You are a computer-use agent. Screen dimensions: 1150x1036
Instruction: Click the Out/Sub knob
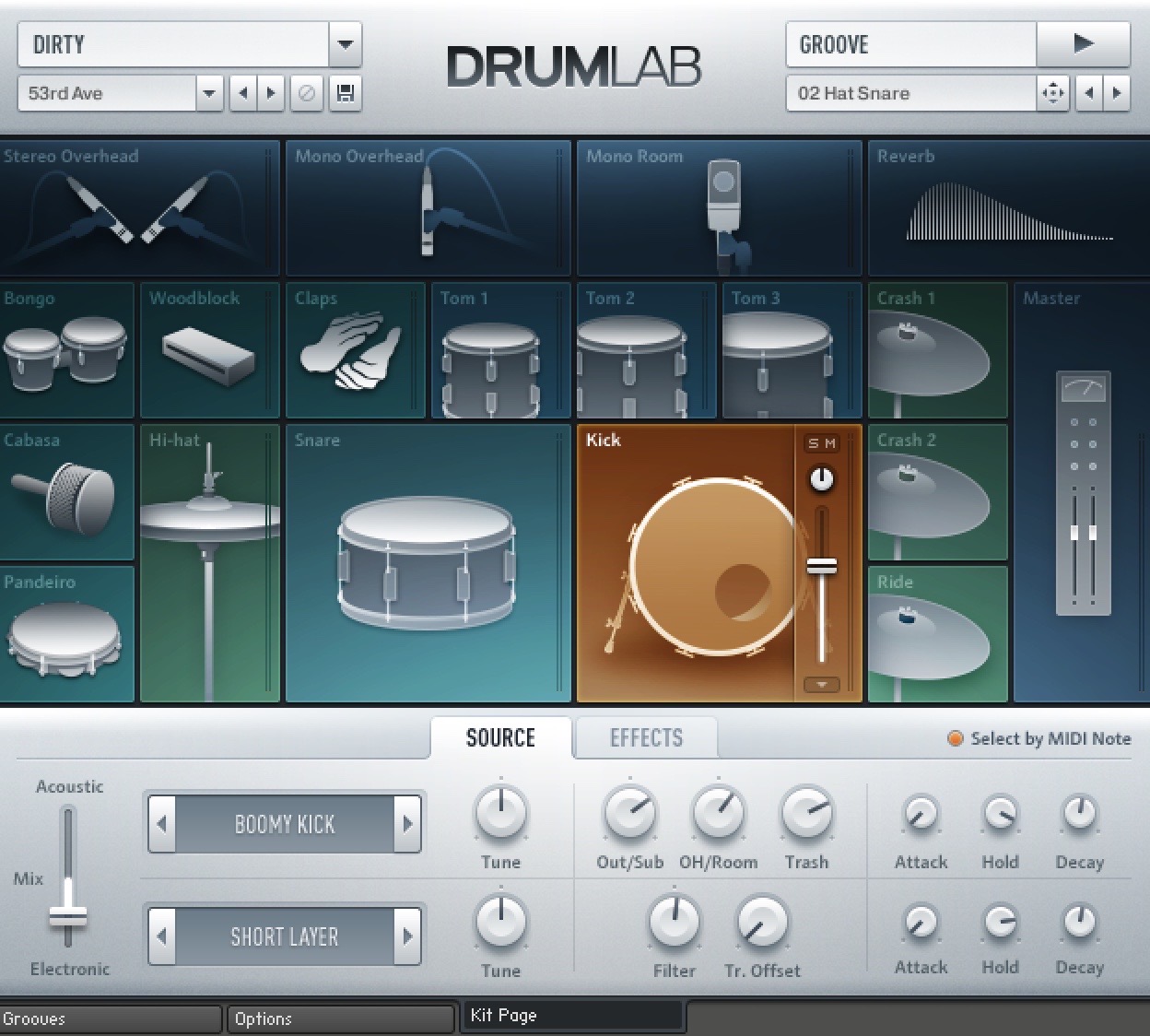pos(629,813)
